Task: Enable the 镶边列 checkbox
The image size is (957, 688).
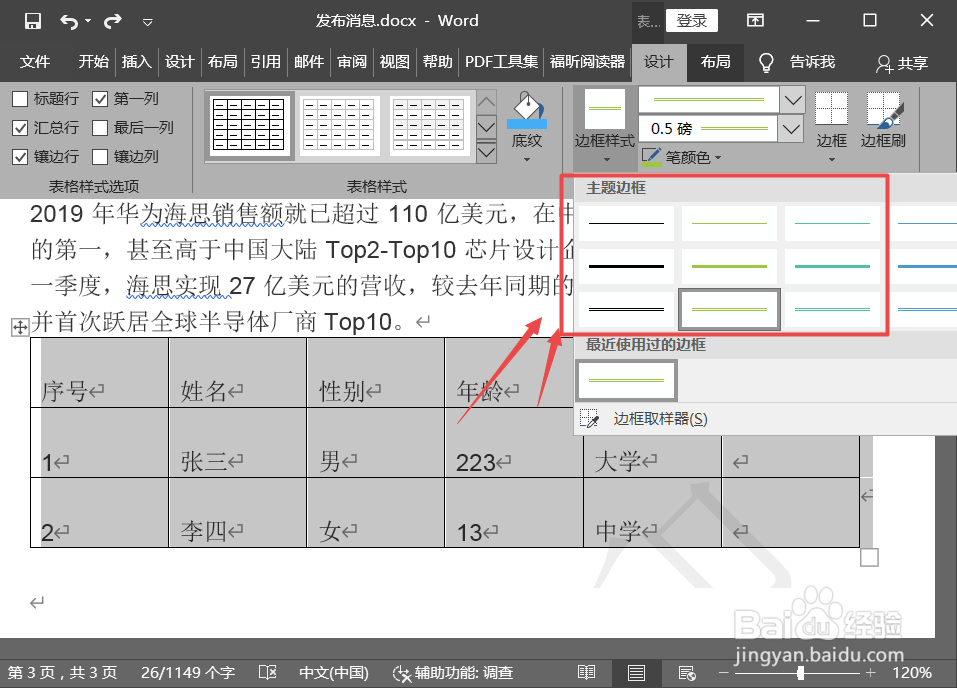Action: [100, 157]
